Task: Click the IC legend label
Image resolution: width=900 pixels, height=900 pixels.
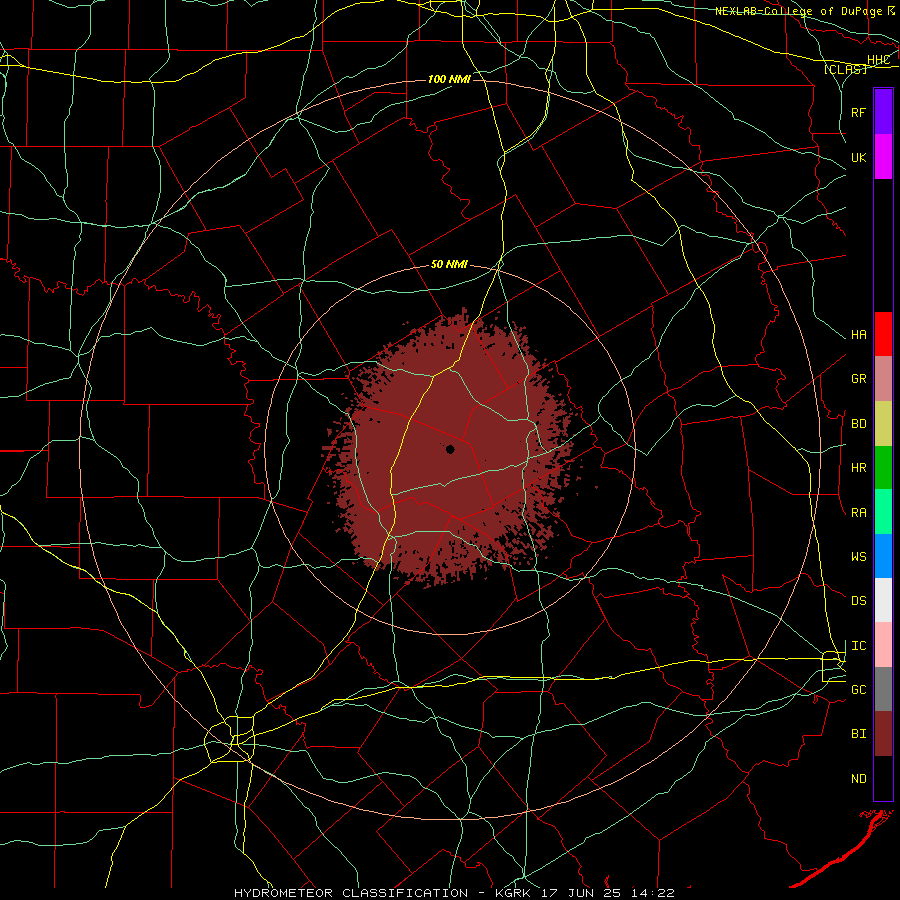Action: pos(858,646)
